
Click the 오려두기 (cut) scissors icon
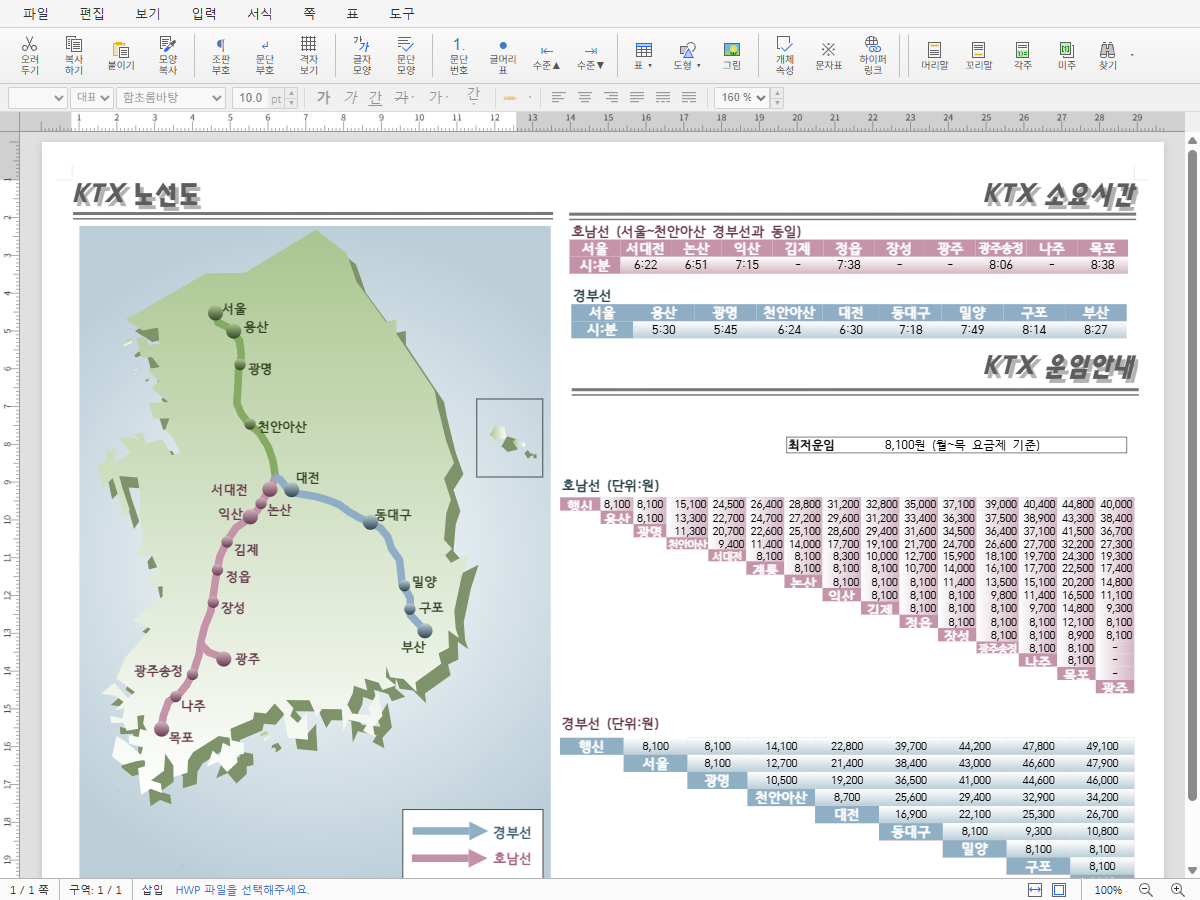30,56
